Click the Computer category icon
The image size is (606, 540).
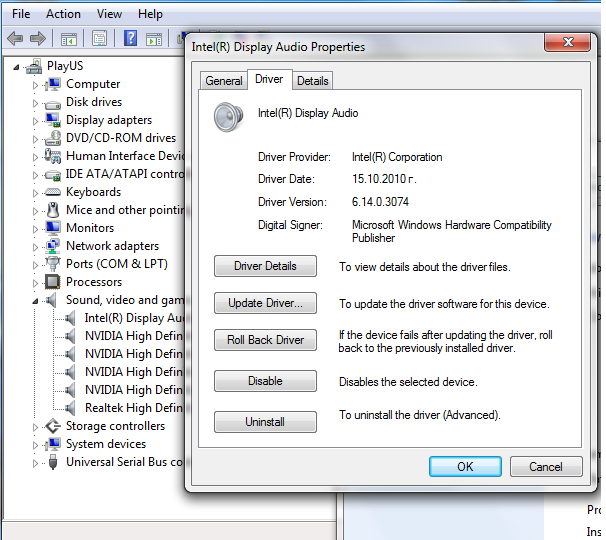click(x=53, y=84)
